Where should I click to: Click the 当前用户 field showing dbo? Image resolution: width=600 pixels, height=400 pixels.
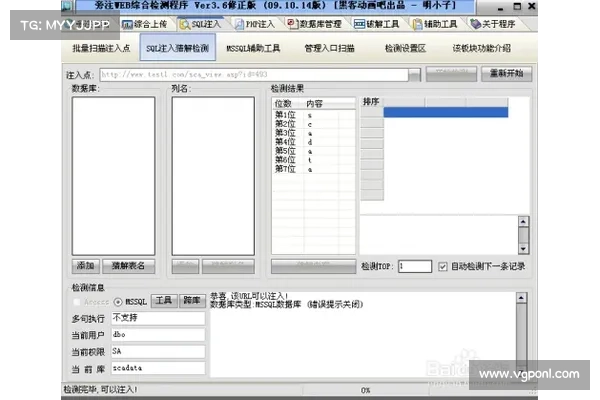click(x=158, y=335)
